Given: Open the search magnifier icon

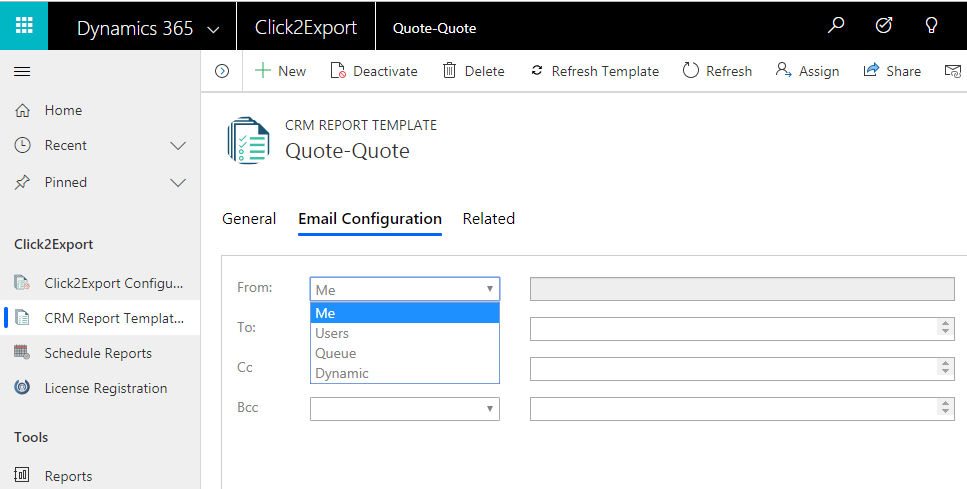Looking at the screenshot, I should tap(836, 25).
